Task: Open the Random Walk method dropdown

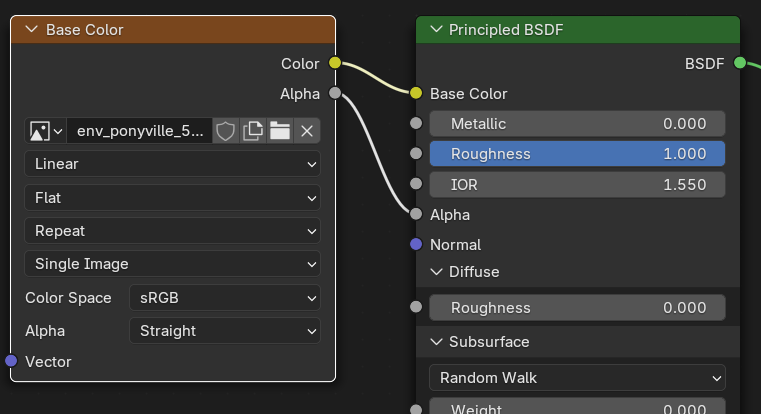Action: pyautogui.click(x=578, y=378)
